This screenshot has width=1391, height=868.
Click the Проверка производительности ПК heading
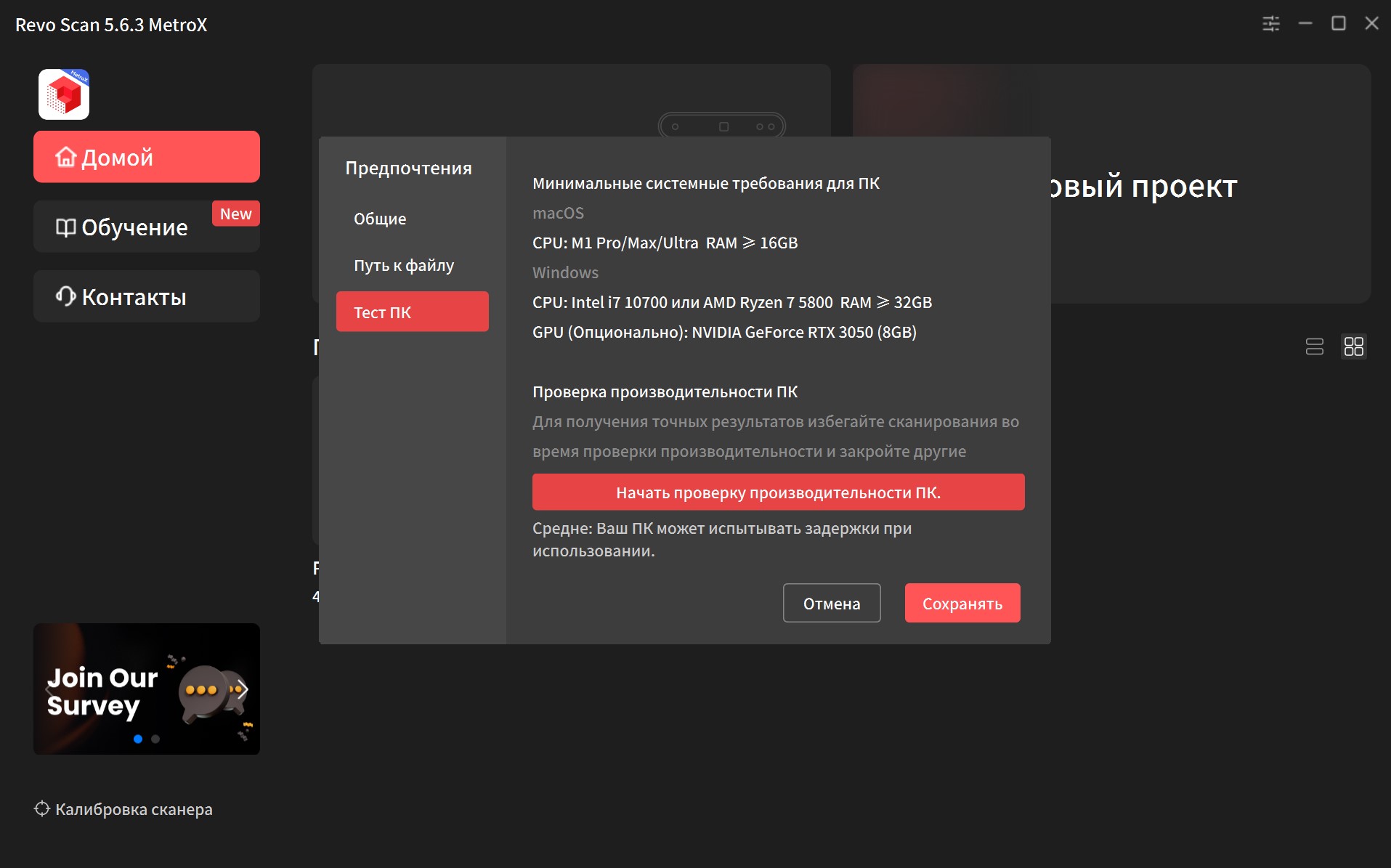(x=665, y=392)
